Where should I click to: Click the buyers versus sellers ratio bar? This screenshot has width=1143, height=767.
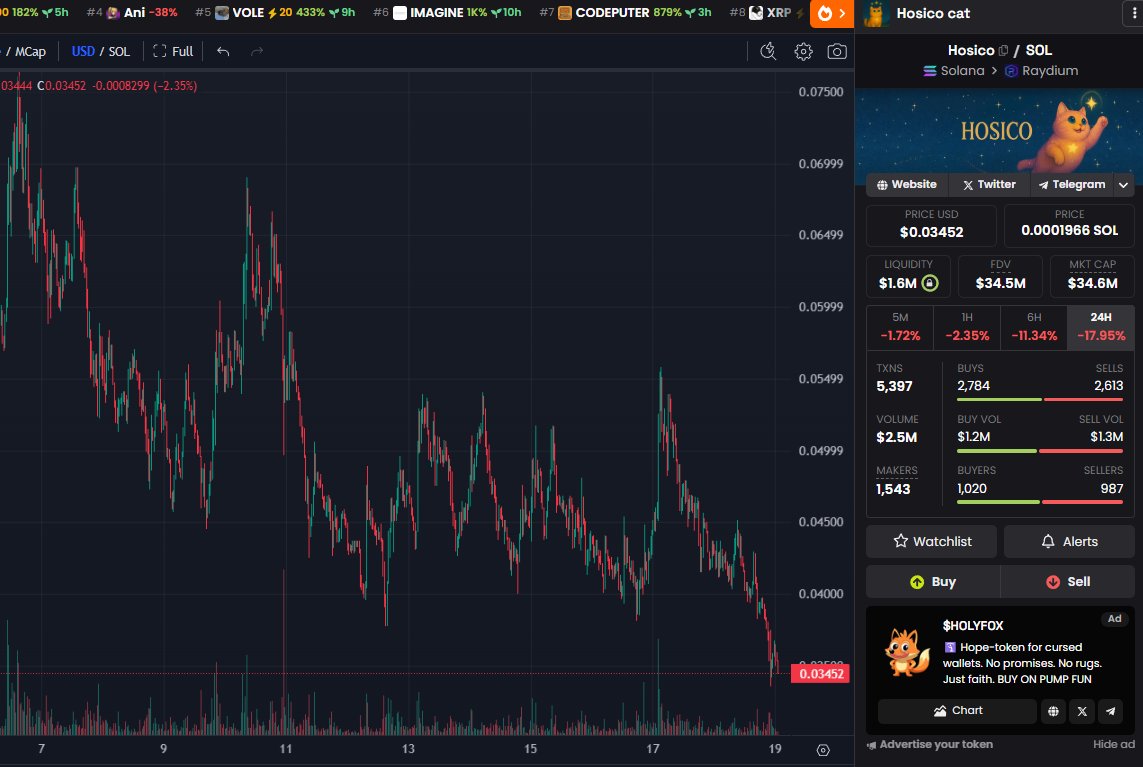click(1040, 502)
